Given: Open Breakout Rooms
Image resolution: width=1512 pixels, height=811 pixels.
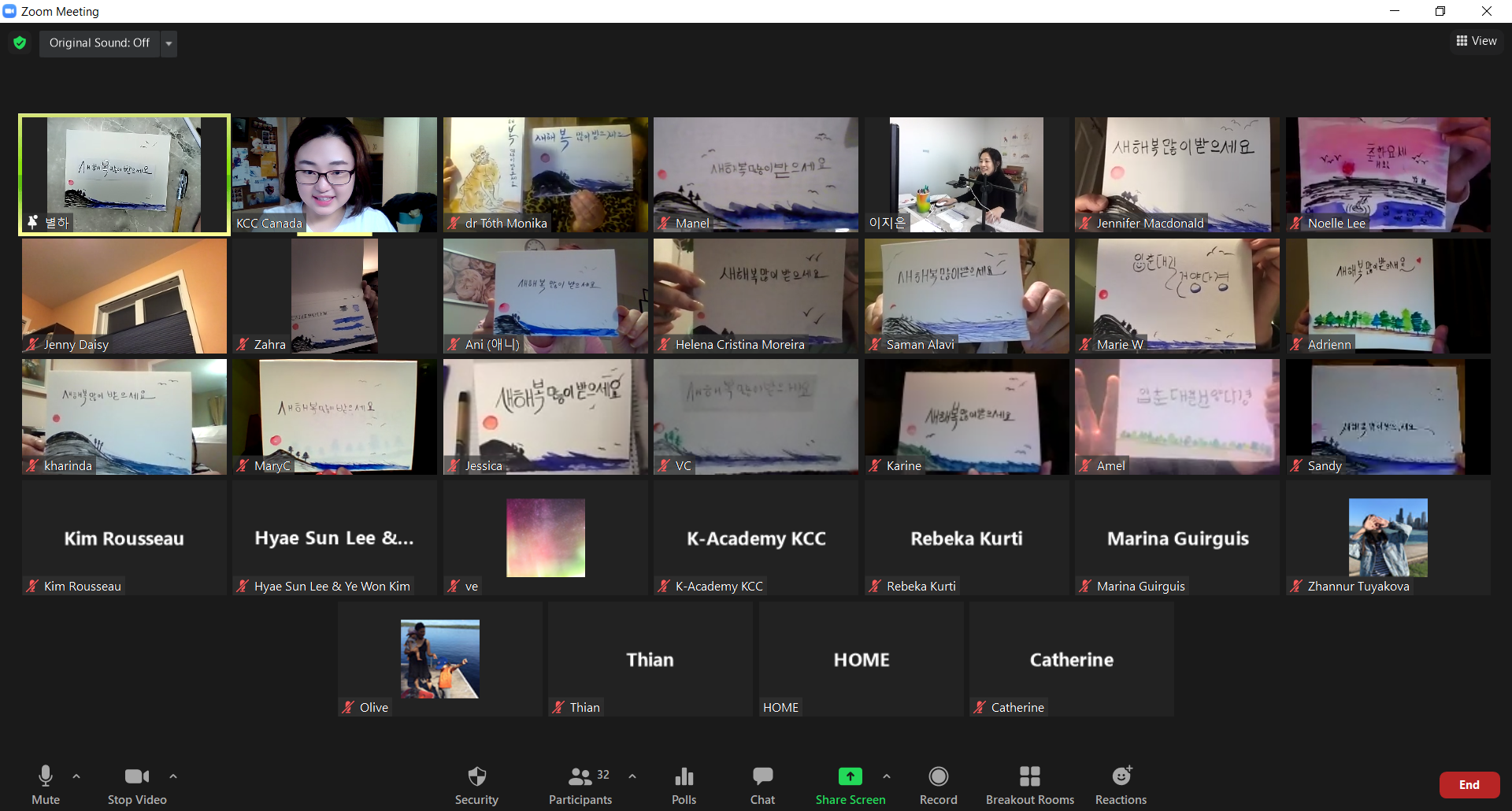Looking at the screenshot, I should pyautogui.click(x=1029, y=785).
